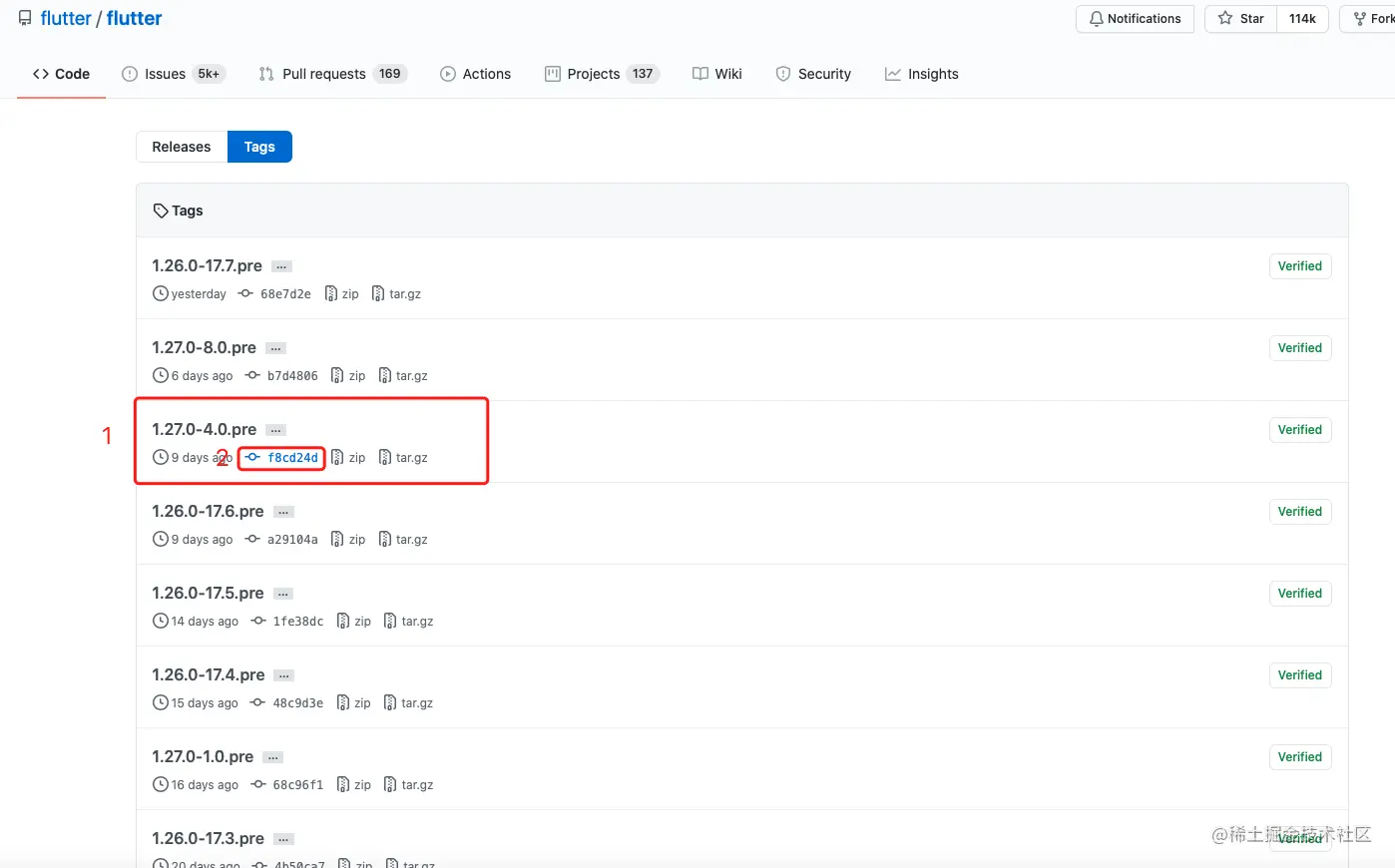Star the flutter repository
1395x868 pixels.
[x=1240, y=19]
